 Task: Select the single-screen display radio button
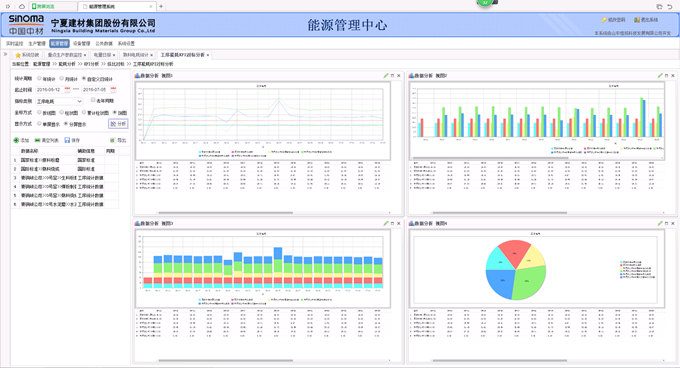click(x=39, y=124)
